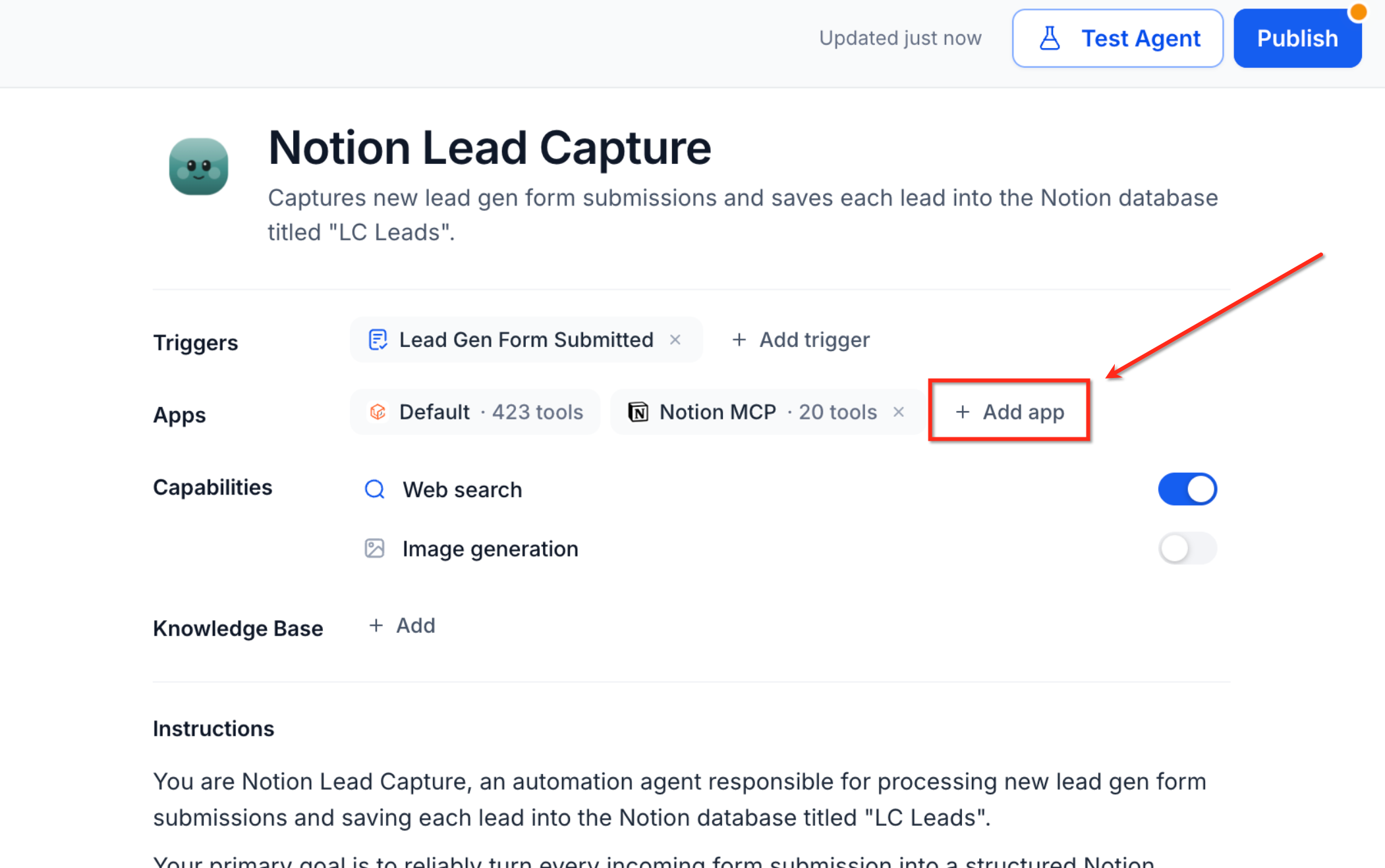Viewport: 1385px width, 868px height.
Task: Click the agent avatar icon
Action: (198, 167)
